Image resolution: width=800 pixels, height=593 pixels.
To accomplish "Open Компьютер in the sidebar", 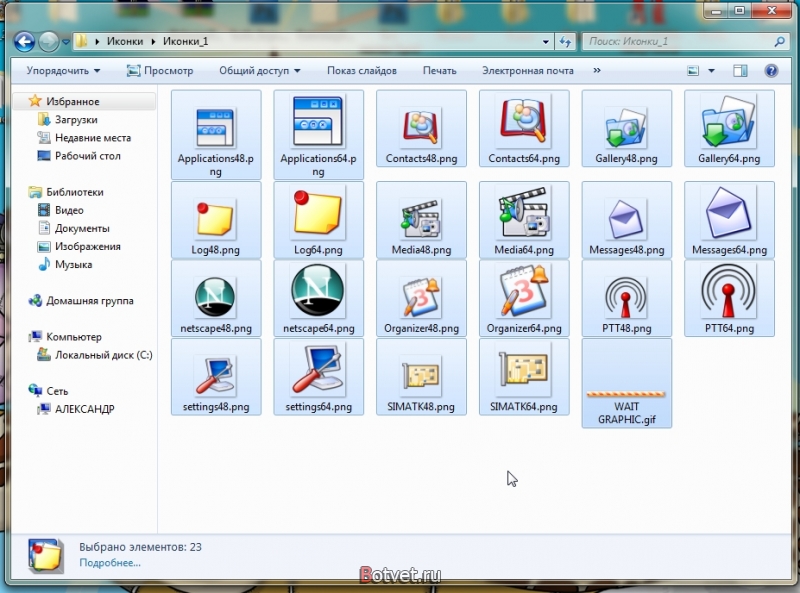I will point(74,337).
